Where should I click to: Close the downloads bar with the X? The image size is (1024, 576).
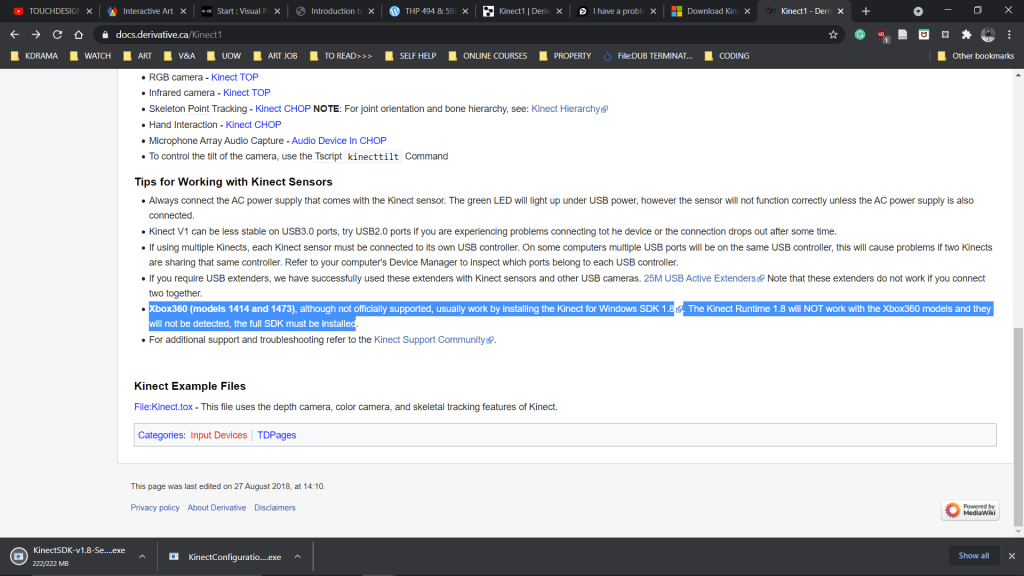pyautogui.click(x=1009, y=555)
